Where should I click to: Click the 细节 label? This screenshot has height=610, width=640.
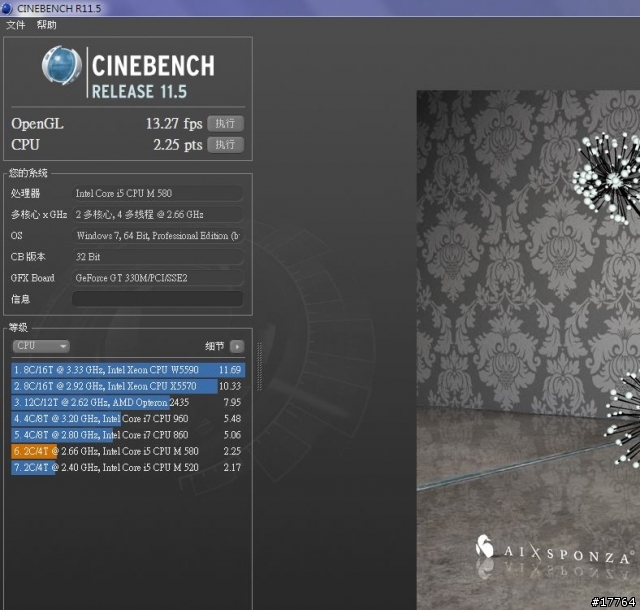(x=215, y=346)
